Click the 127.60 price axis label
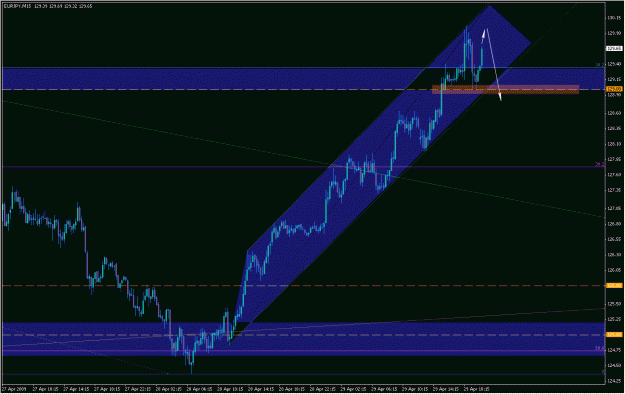This screenshot has height=394, width=625. pyautogui.click(x=614, y=175)
